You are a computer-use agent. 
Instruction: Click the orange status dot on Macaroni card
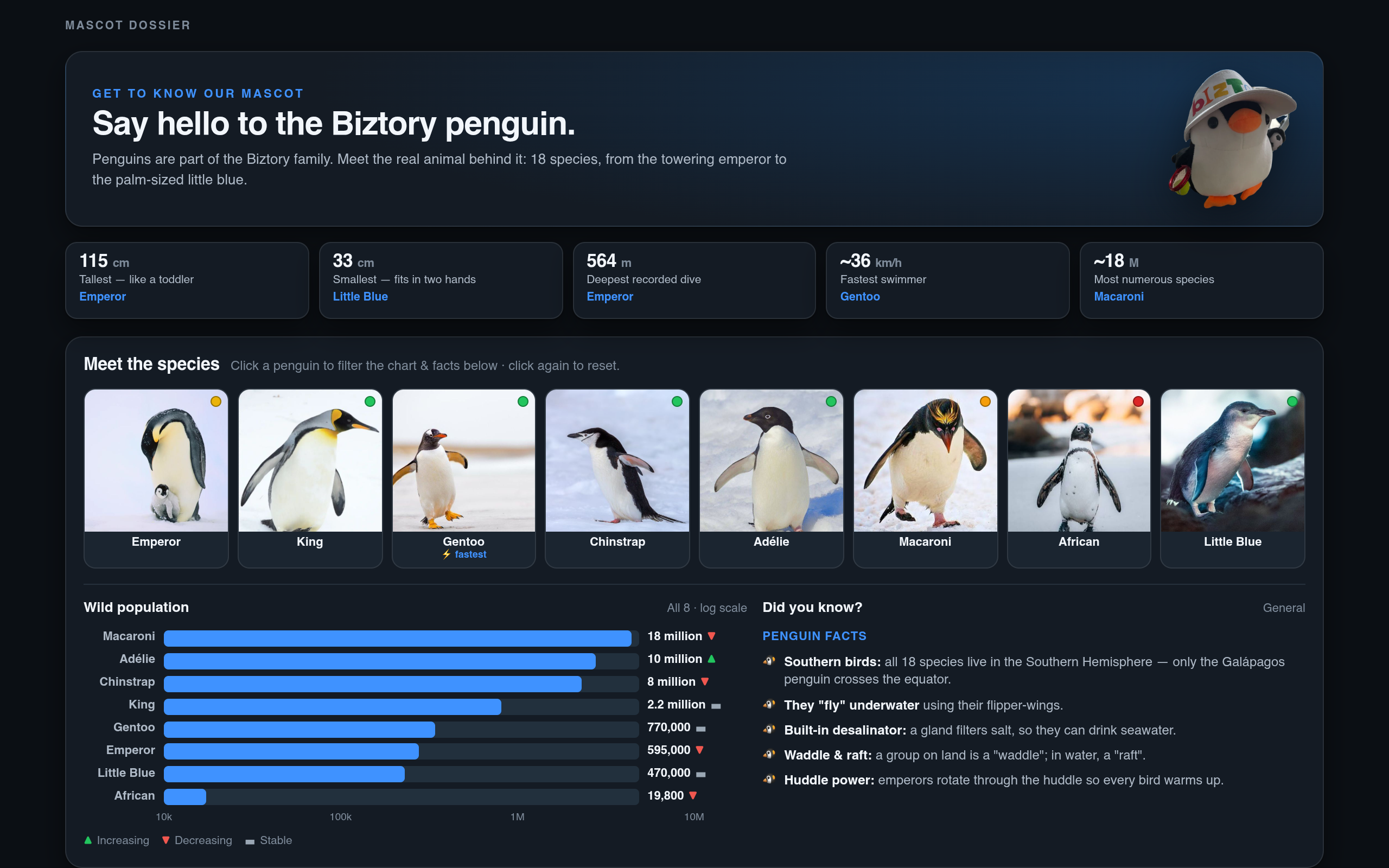[985, 401]
